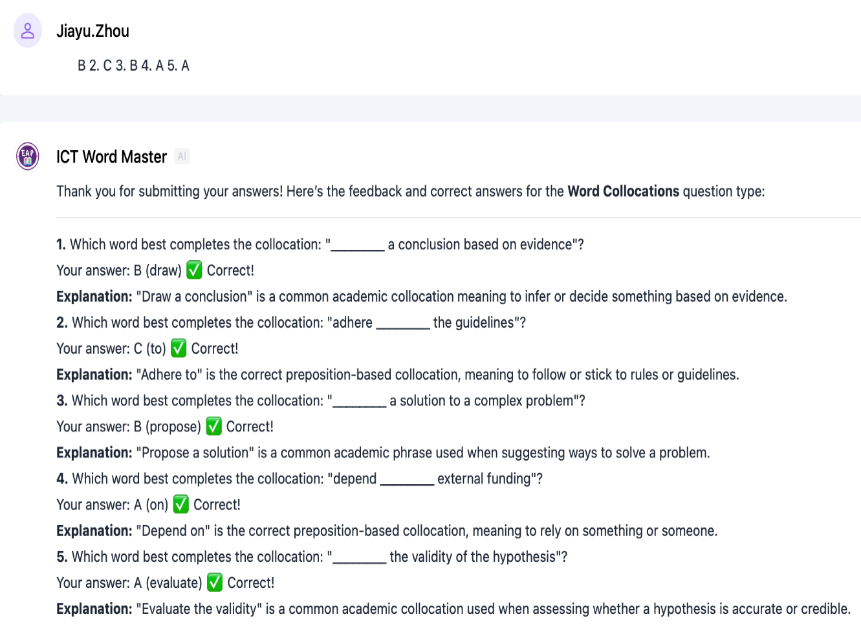
Task: Click the AI badge beside ICT Word Master
Action: (181, 157)
